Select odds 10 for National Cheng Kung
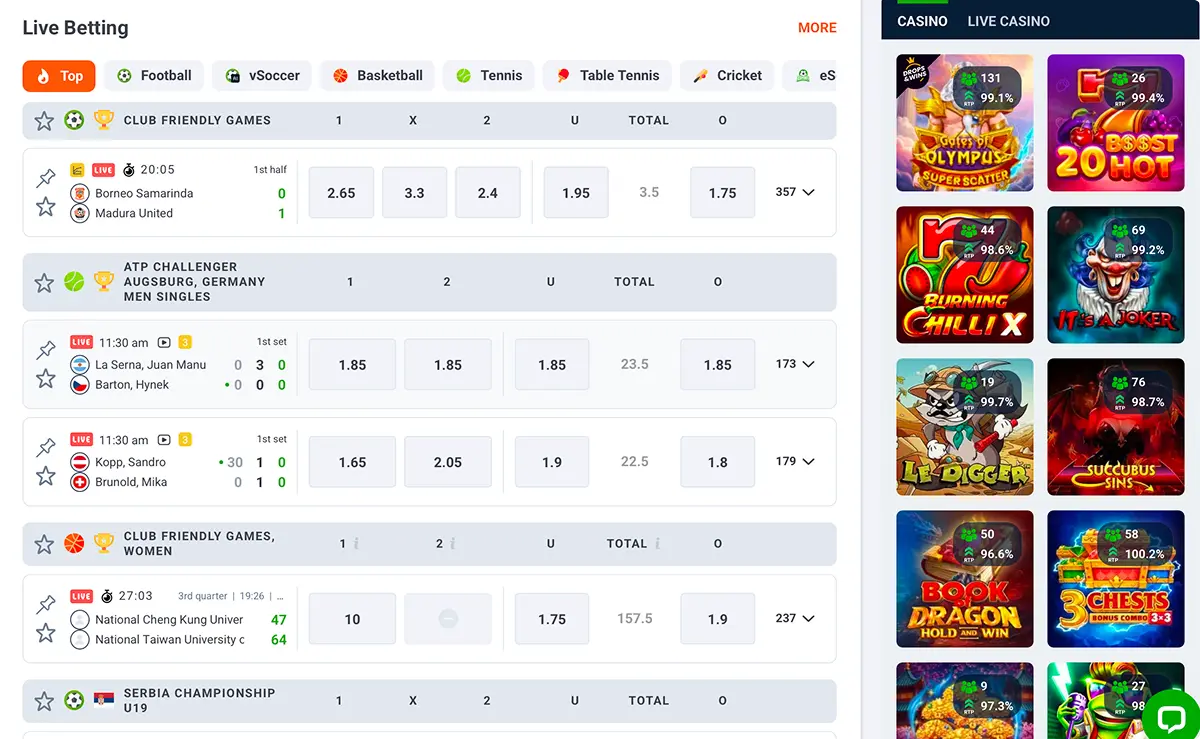 (x=352, y=619)
